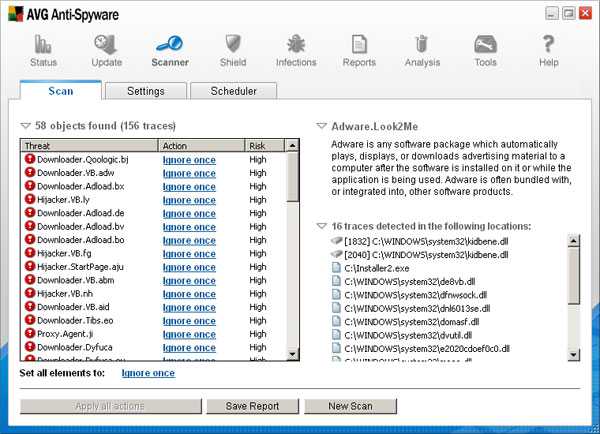The width and height of the screenshot is (600, 434).
Task: Click the Save Report button
Action: pyautogui.click(x=253, y=406)
